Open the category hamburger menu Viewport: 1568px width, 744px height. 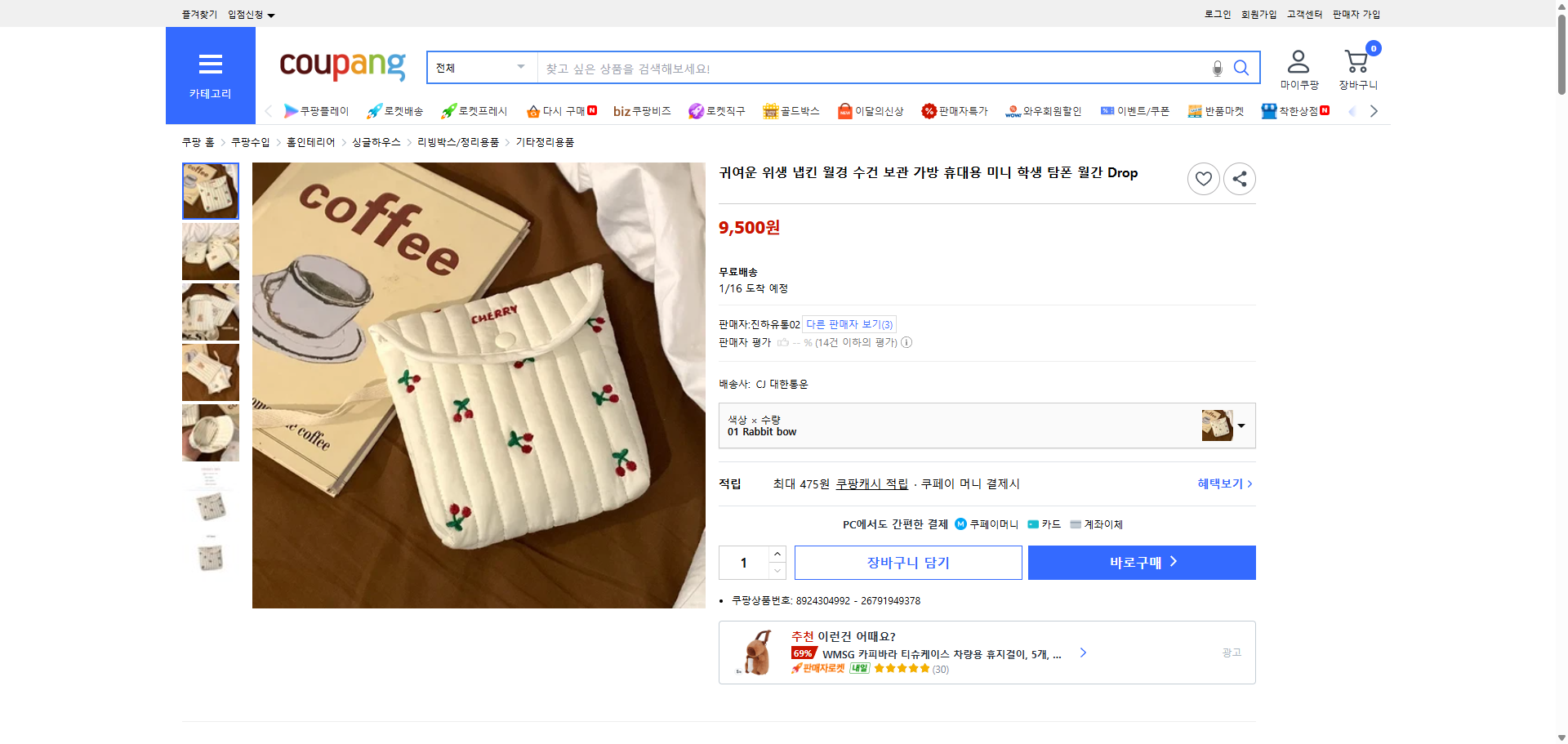click(210, 65)
